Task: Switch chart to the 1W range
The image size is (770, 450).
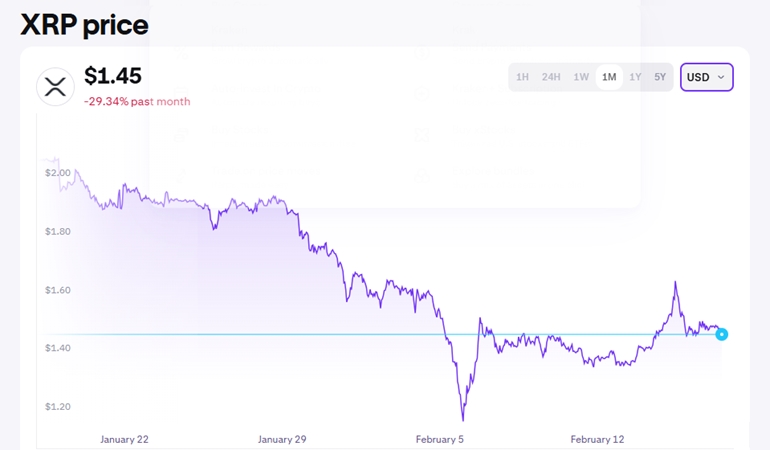Action: point(581,77)
